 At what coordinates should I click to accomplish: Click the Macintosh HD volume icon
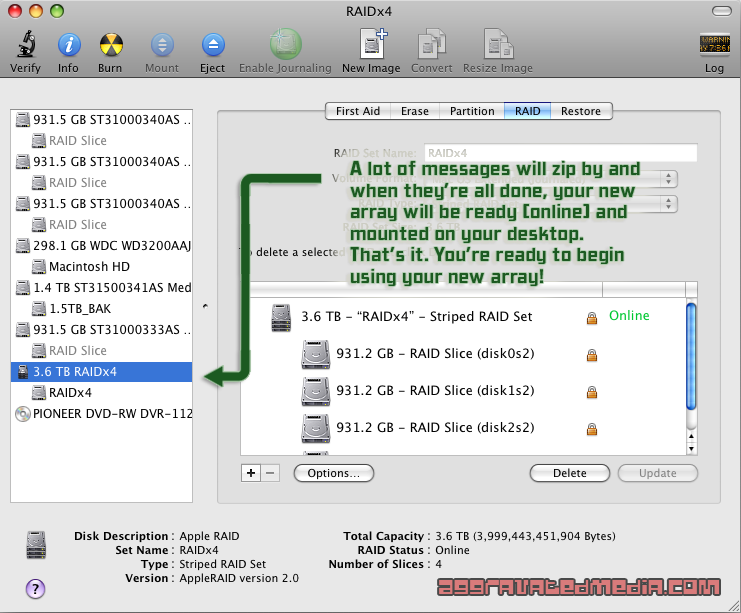[x=39, y=267]
